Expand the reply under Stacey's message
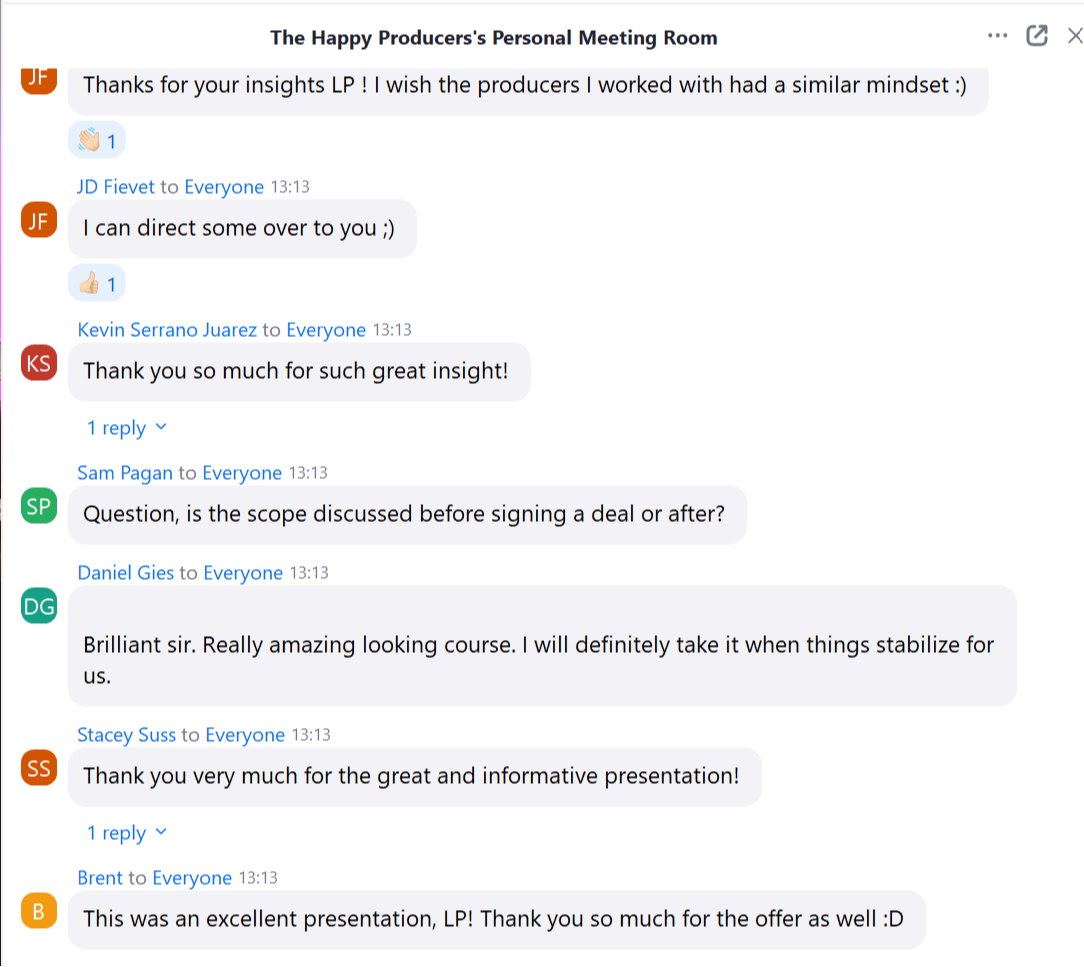Image resolution: width=1084 pixels, height=967 pixels. coord(127,833)
